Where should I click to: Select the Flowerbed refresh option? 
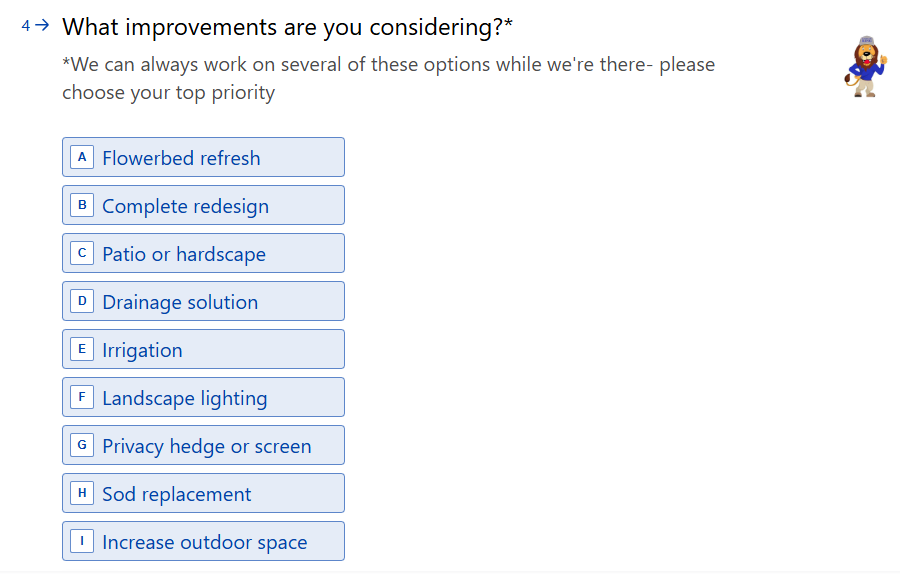tap(203, 158)
